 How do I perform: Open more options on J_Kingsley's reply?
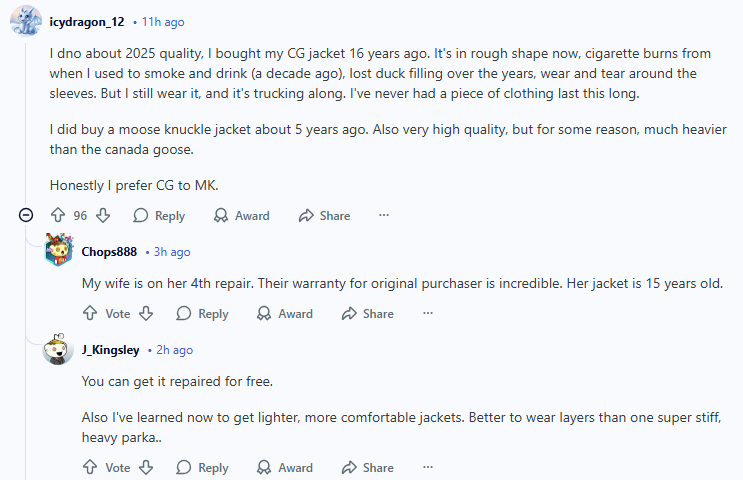coord(428,468)
